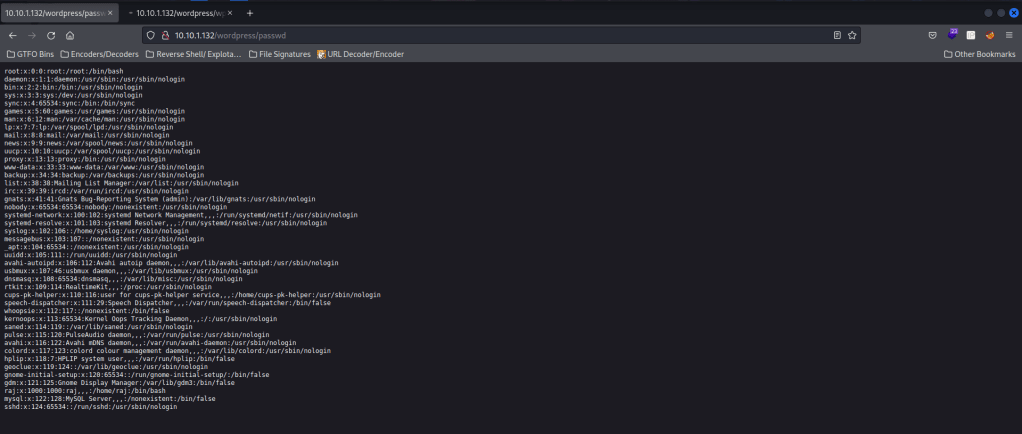
Task: Open the orange round extension icon
Action: 989,34
